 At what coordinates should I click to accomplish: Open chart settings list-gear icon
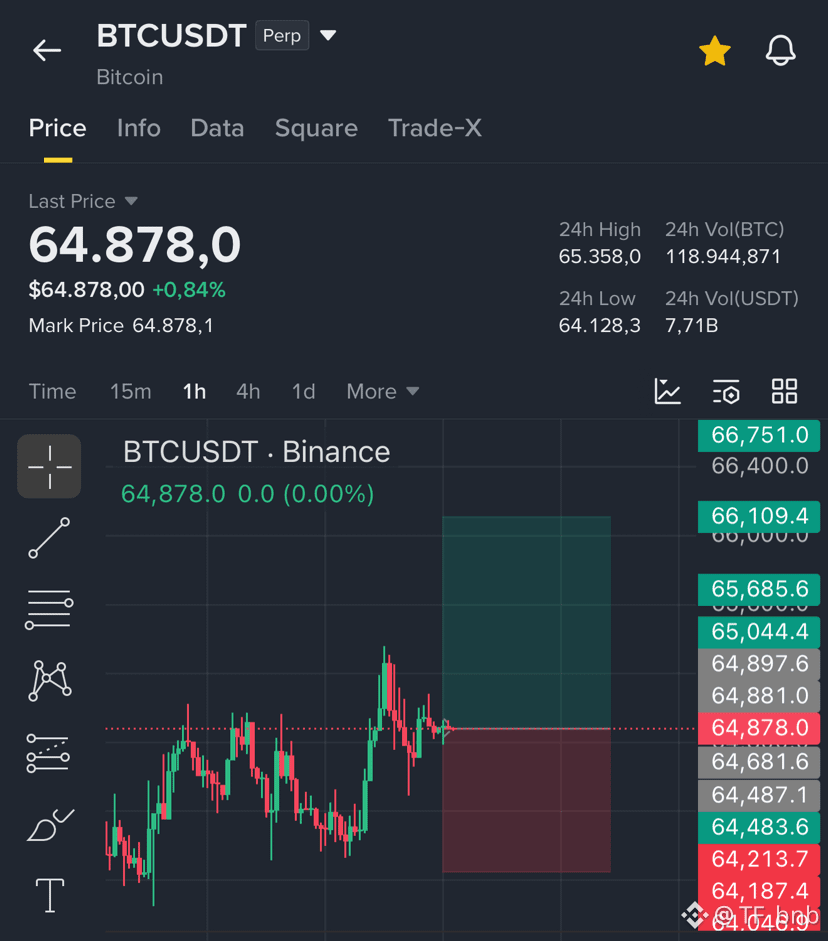[726, 391]
